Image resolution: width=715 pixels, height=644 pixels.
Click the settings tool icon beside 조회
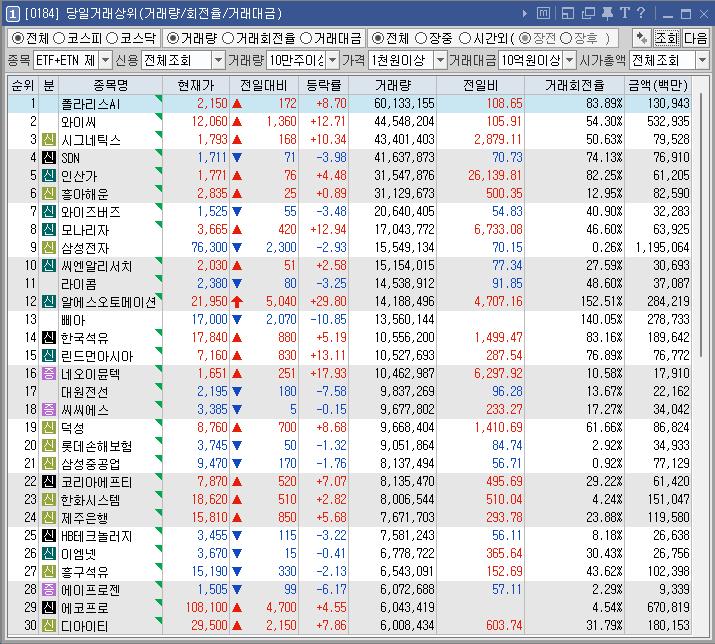point(642,38)
